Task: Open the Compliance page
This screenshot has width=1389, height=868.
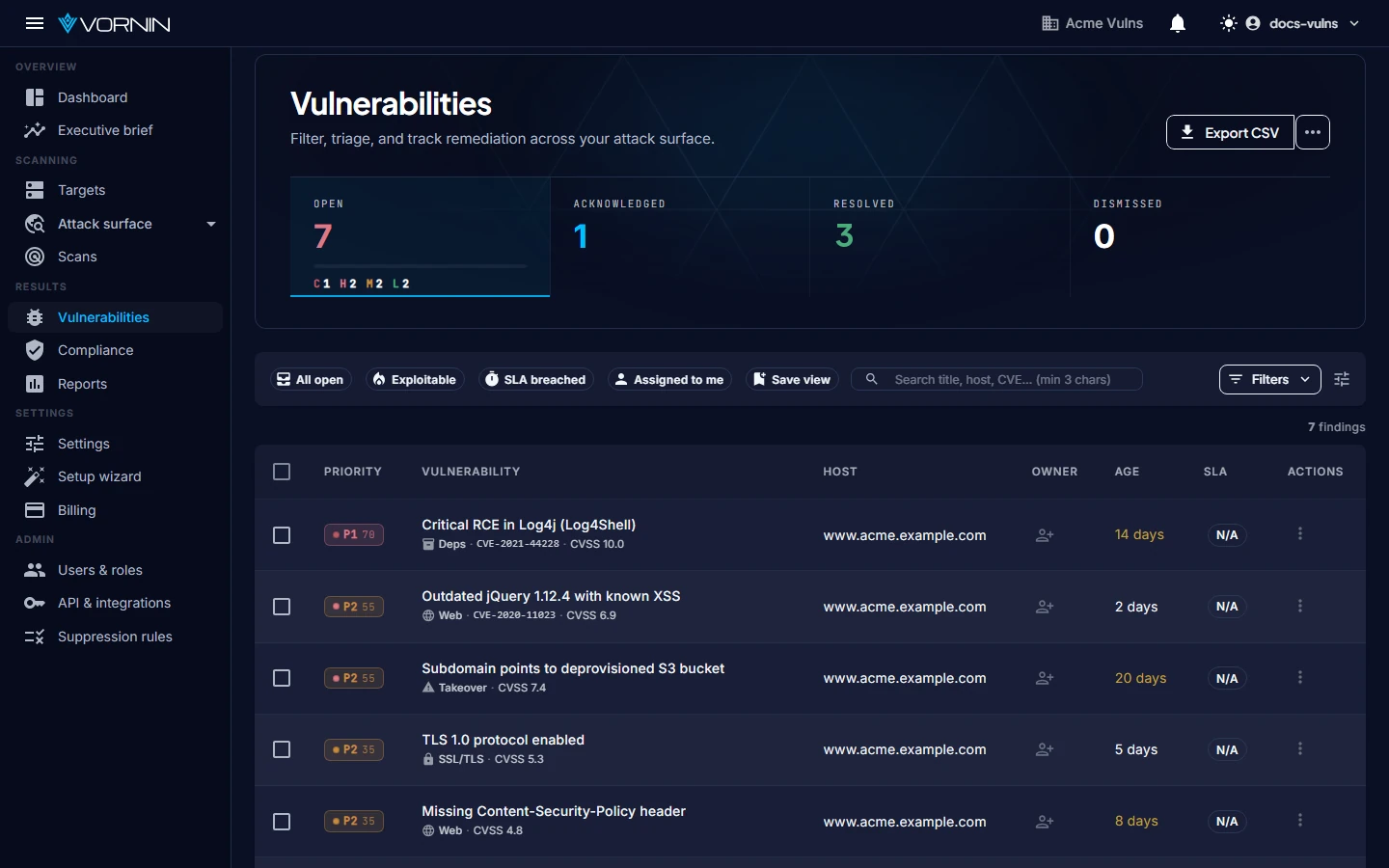Action: coord(116,350)
